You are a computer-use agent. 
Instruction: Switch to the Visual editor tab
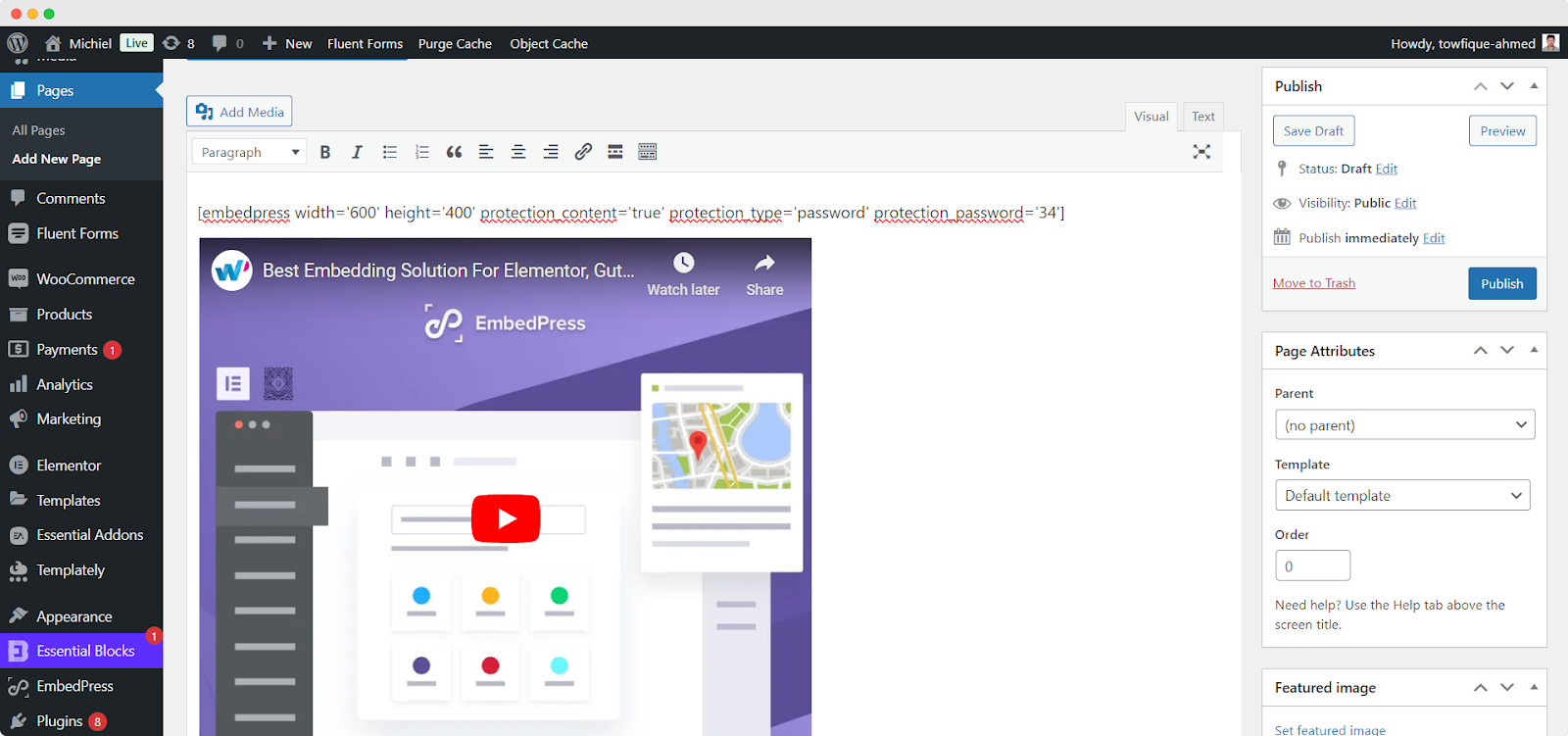click(x=1151, y=117)
